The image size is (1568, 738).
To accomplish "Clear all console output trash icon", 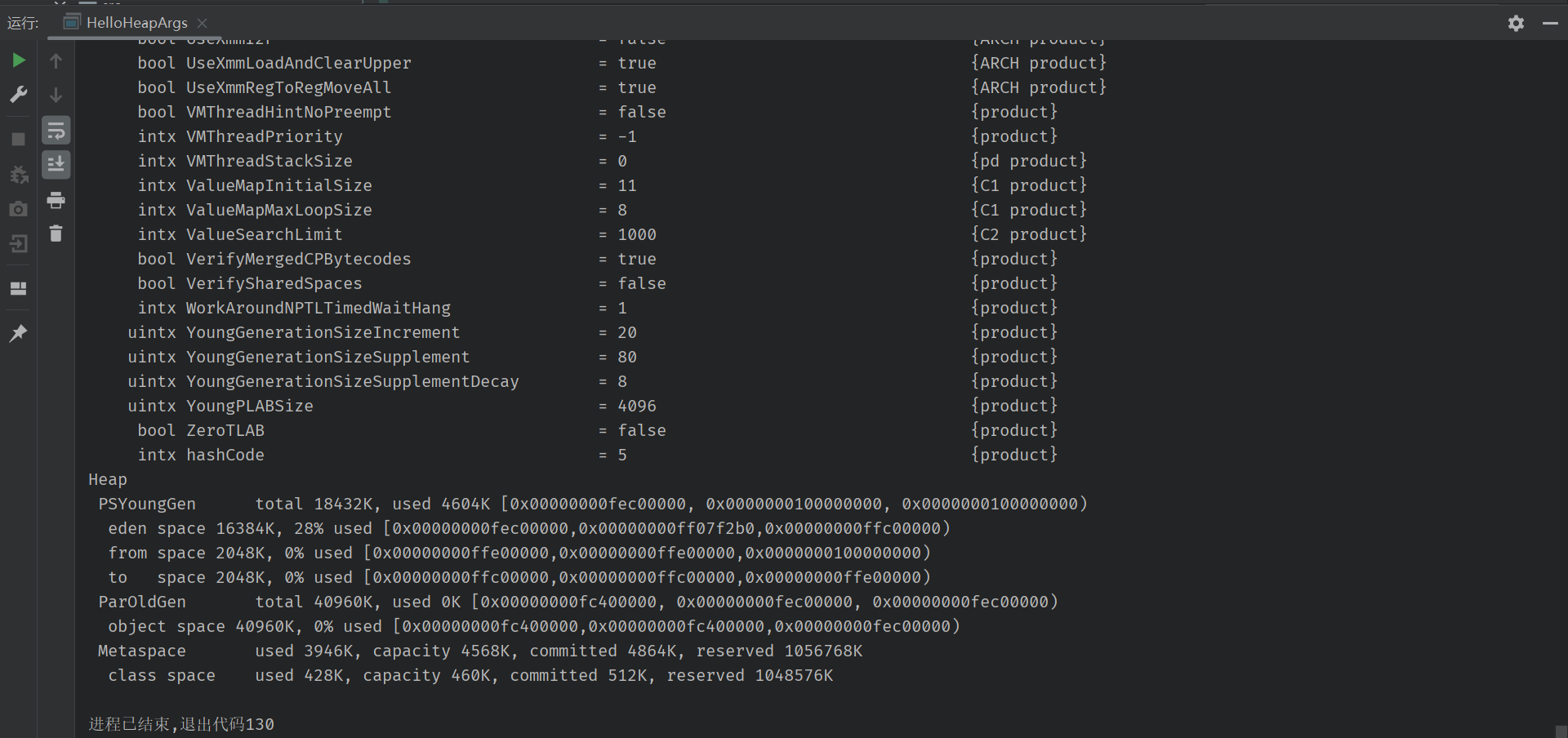I will (x=56, y=234).
